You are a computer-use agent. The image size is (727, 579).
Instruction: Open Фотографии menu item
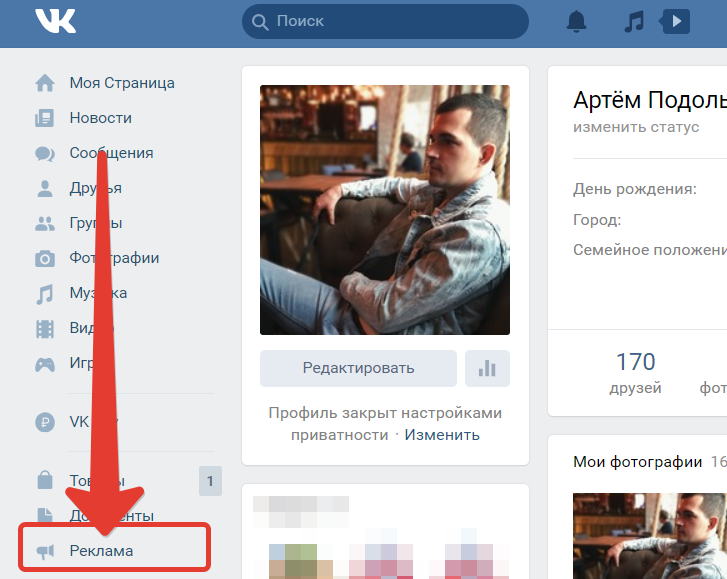point(114,258)
